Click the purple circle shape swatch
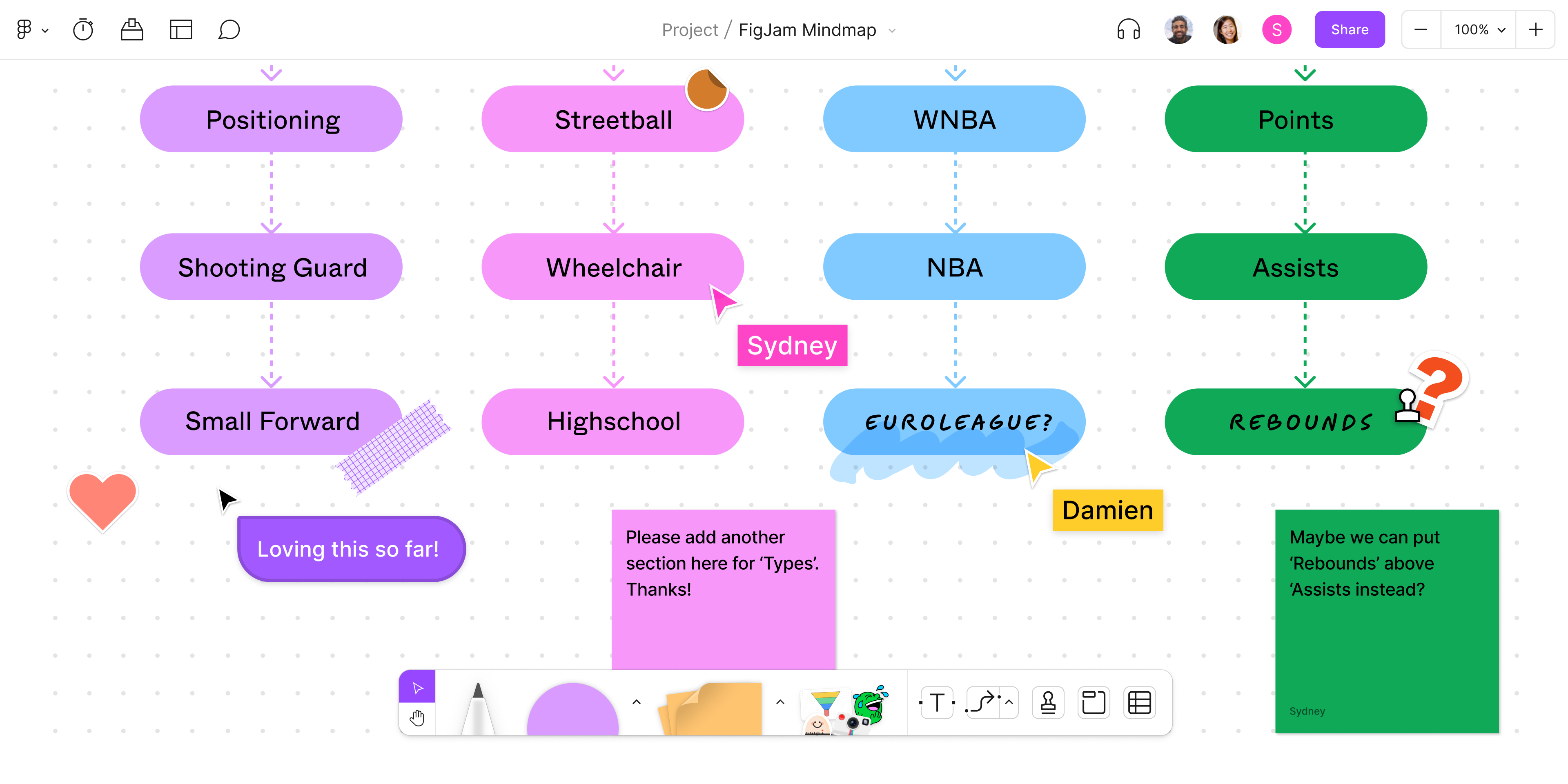 tap(572, 710)
